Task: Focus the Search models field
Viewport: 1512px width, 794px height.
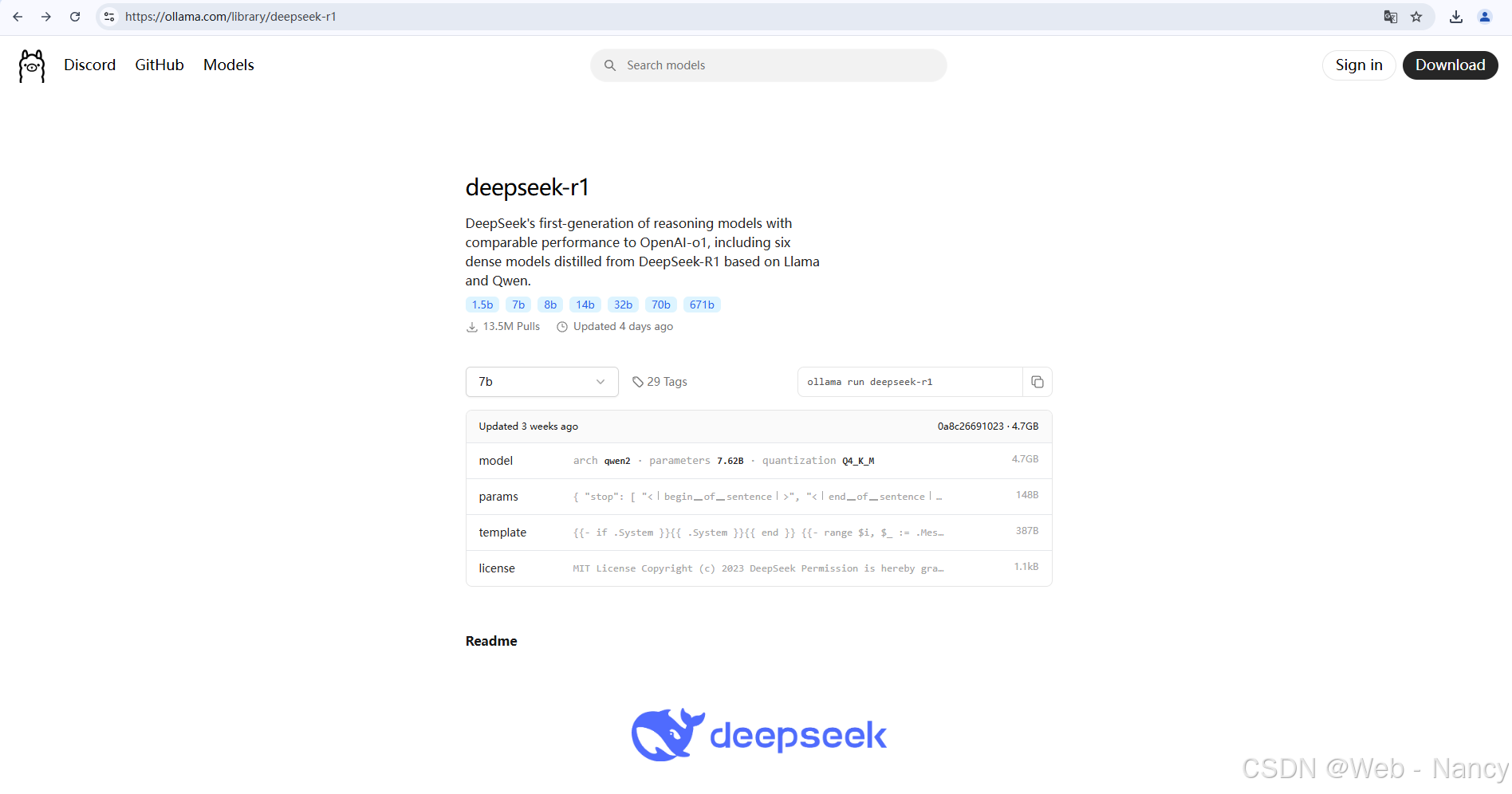Action: [x=769, y=65]
